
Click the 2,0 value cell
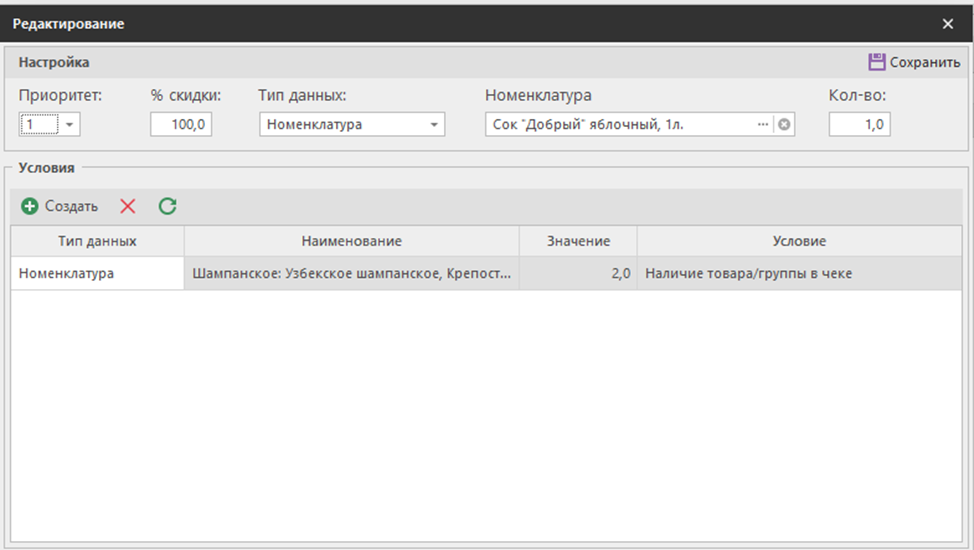(x=577, y=273)
